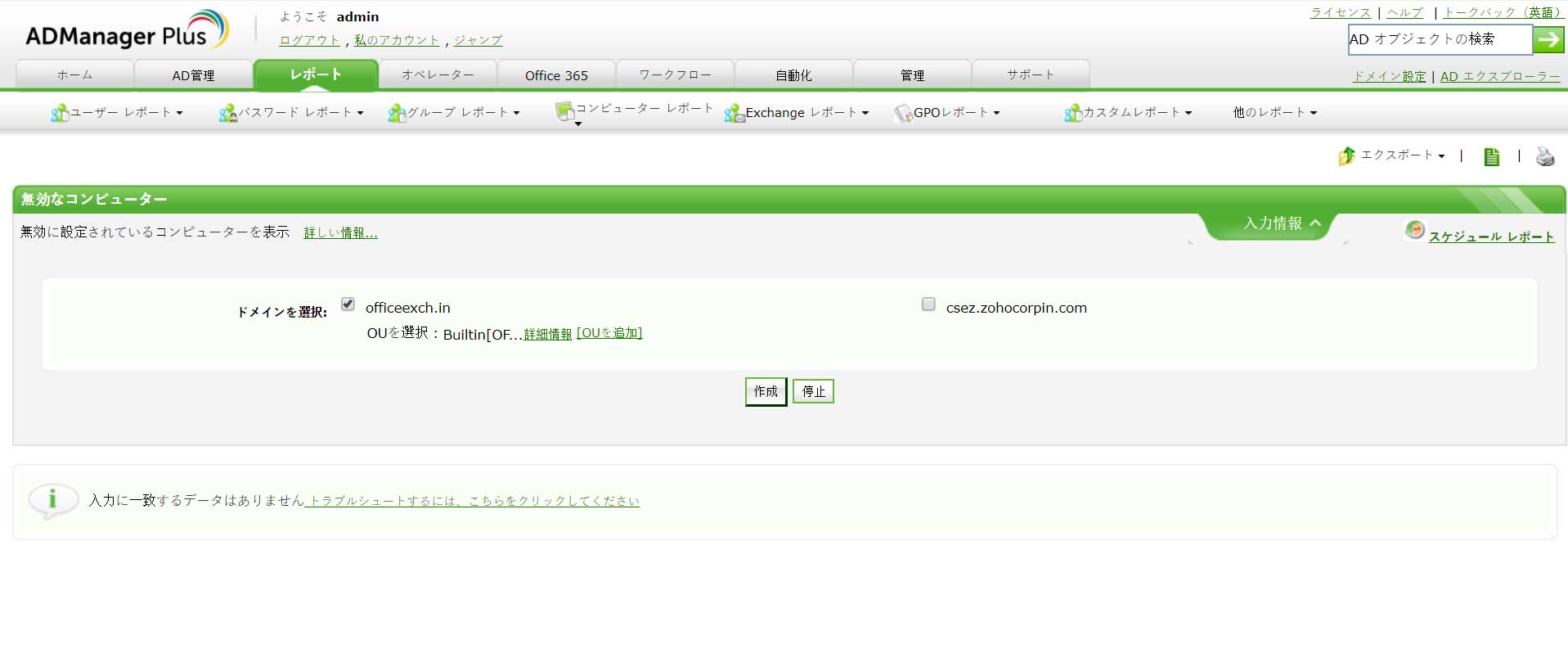Collapse the 入力情報 panel

[x=1283, y=223]
